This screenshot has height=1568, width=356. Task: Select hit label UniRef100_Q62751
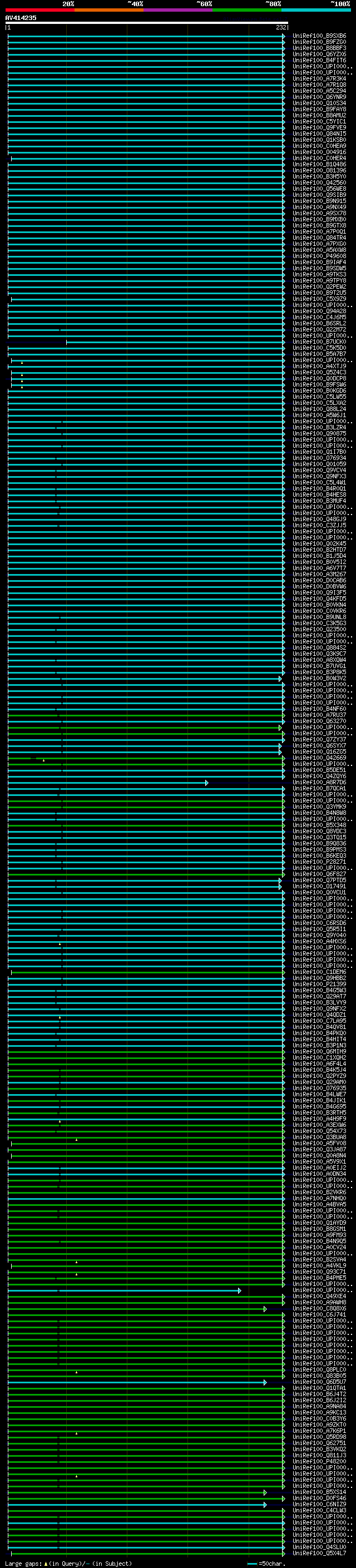click(x=319, y=1443)
